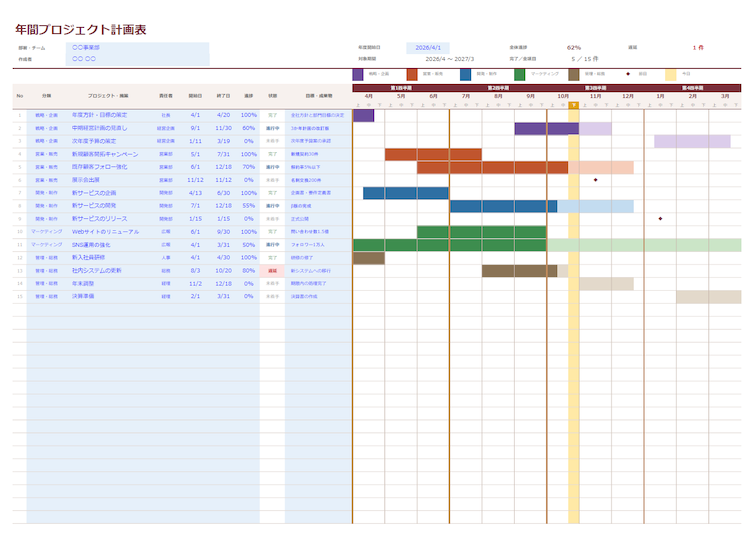Click the 4月 month header
The height and width of the screenshot is (533, 754).
coord(369,96)
